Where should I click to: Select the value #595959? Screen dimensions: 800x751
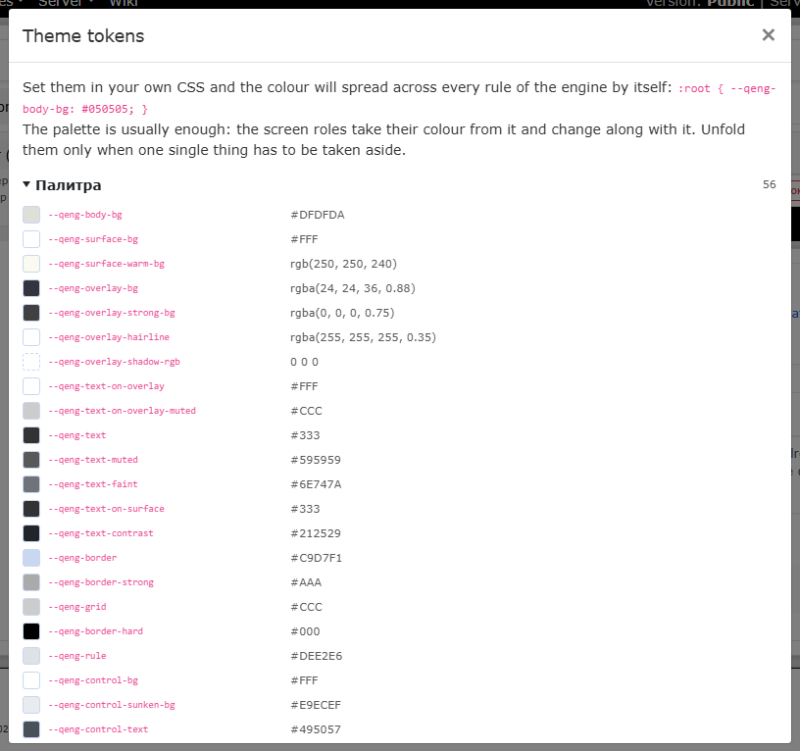pyautogui.click(x=315, y=460)
